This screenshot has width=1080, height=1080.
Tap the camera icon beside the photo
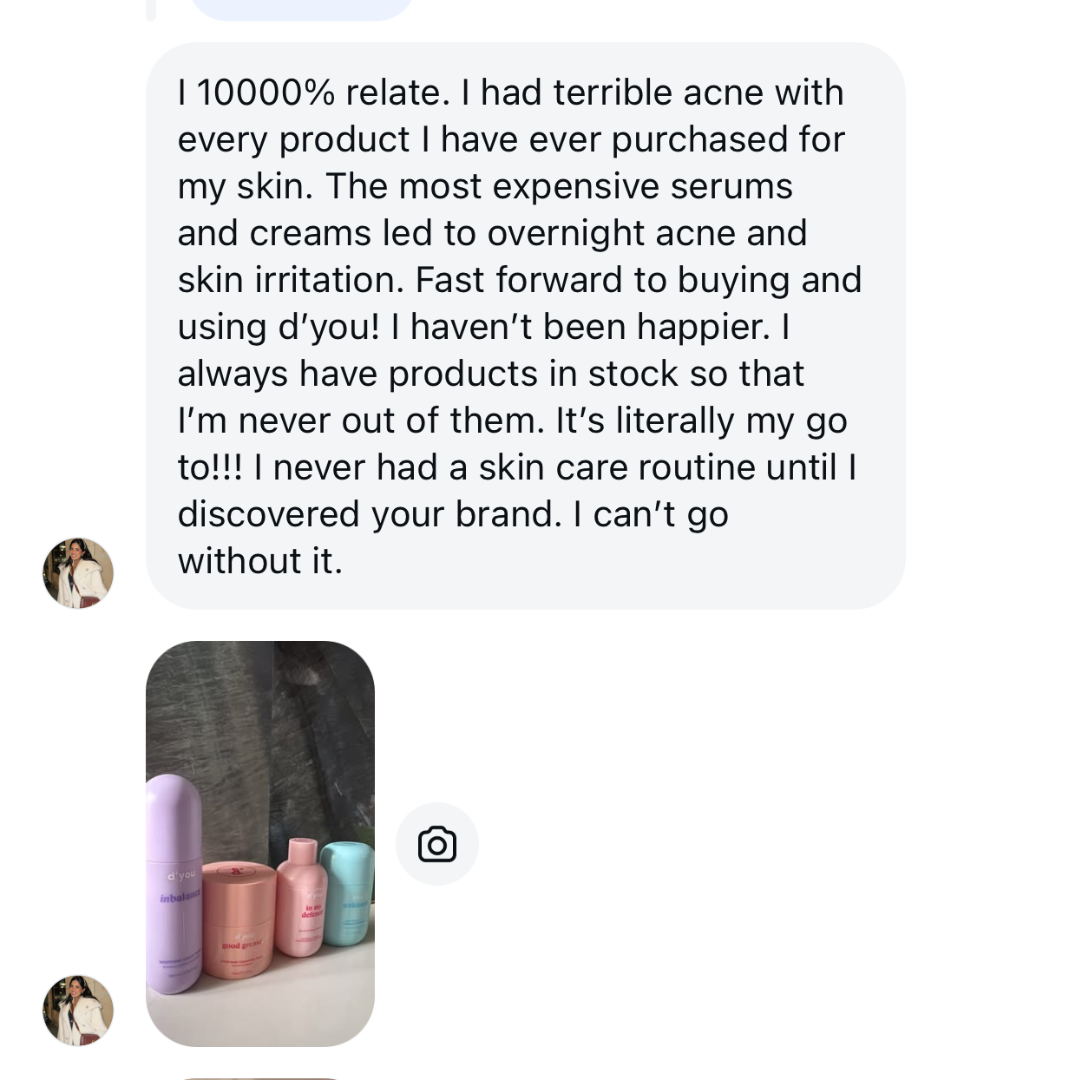pyautogui.click(x=437, y=844)
